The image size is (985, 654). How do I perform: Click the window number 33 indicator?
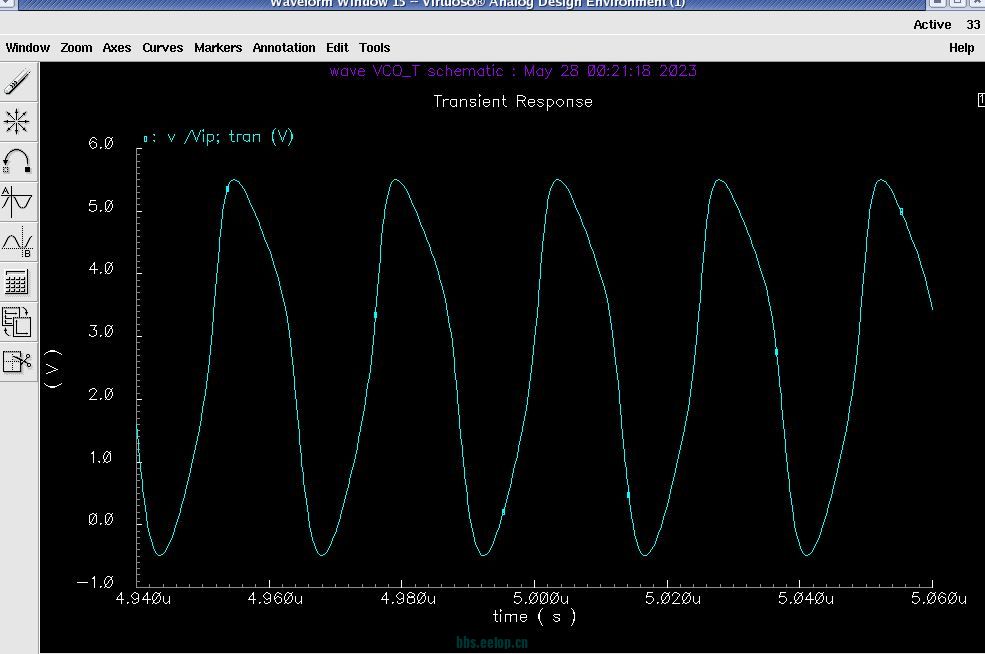pyautogui.click(x=973, y=25)
